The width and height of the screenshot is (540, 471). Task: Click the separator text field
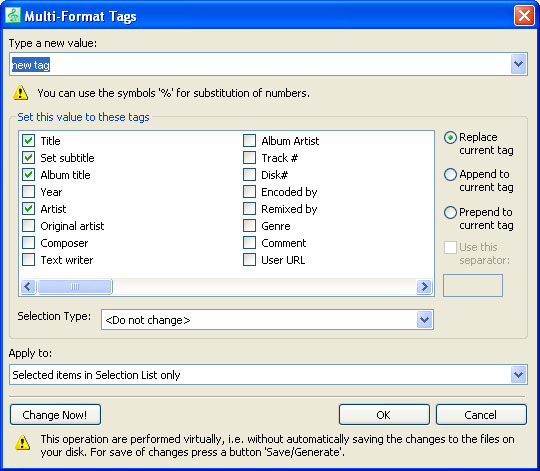click(x=473, y=285)
